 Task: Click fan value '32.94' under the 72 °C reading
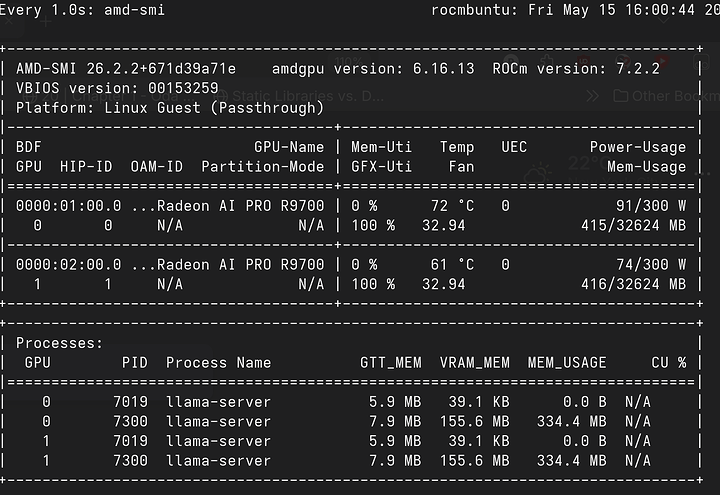(443, 225)
